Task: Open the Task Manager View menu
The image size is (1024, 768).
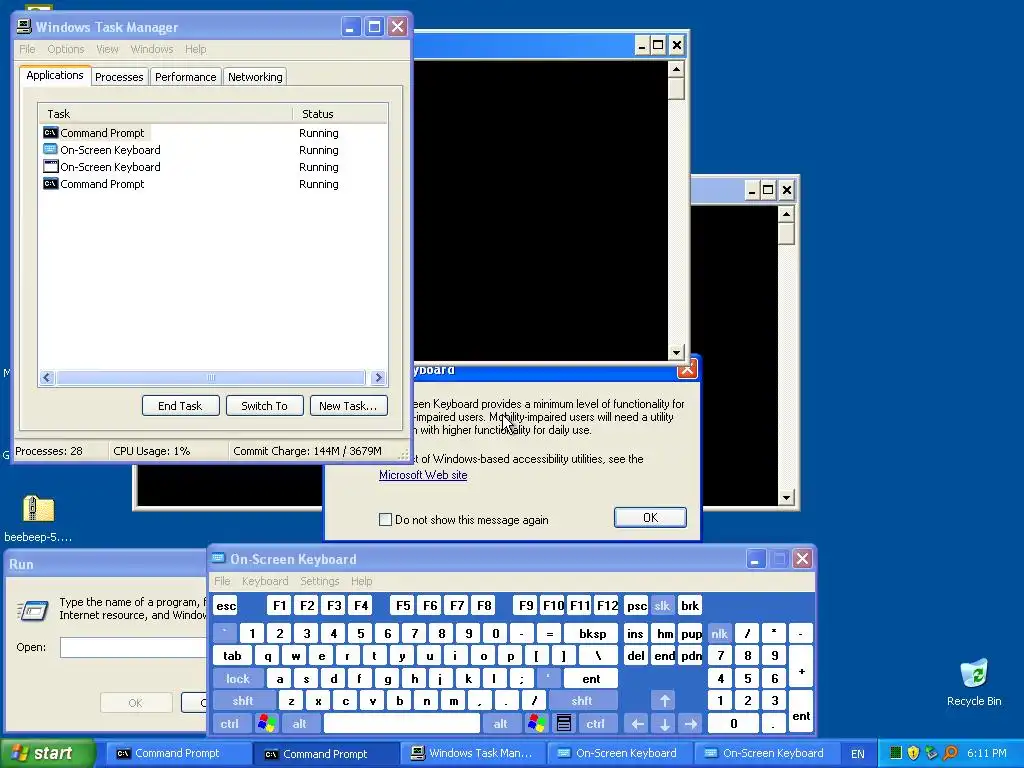Action: 107,49
